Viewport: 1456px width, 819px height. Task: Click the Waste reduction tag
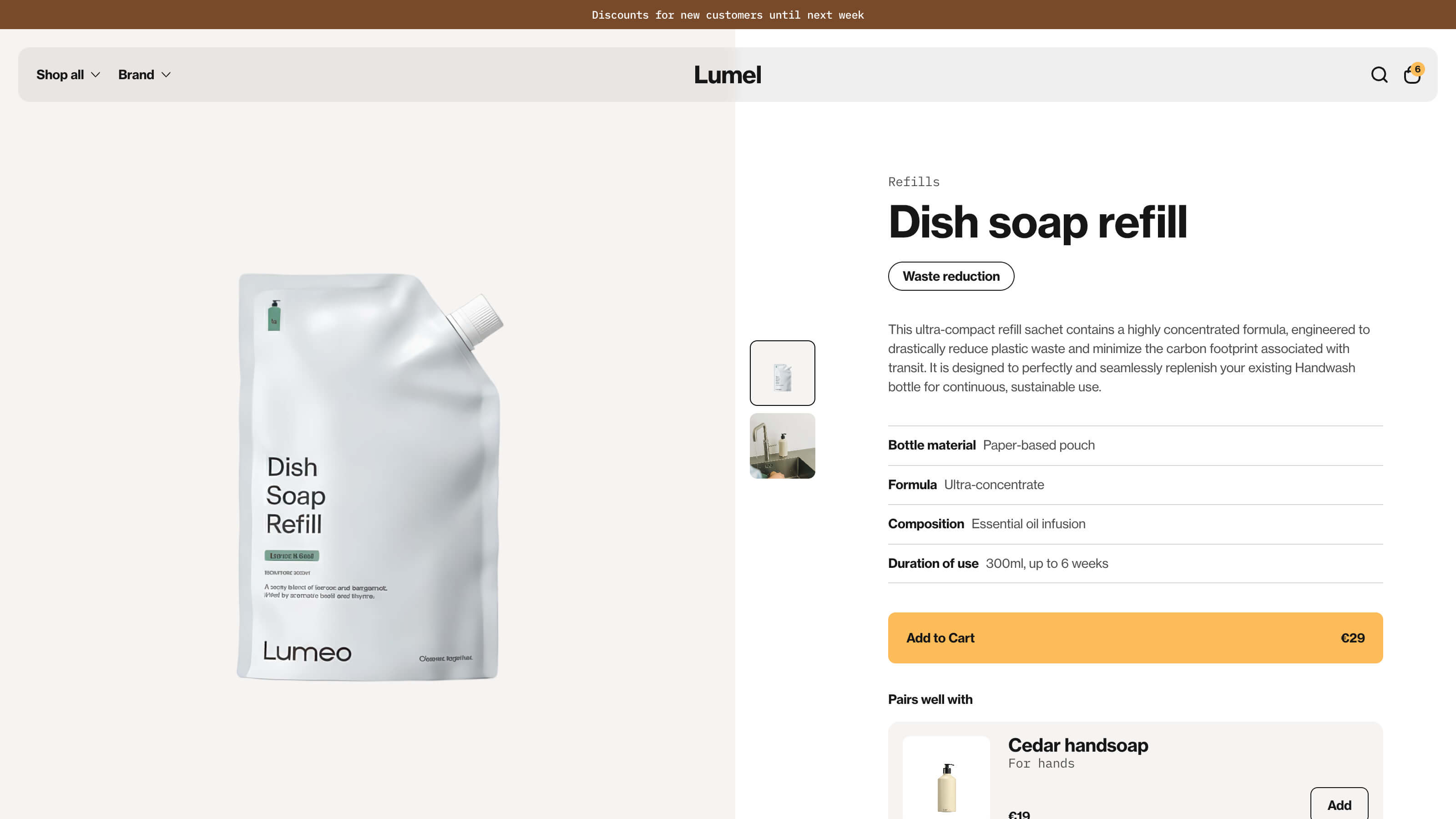(950, 276)
